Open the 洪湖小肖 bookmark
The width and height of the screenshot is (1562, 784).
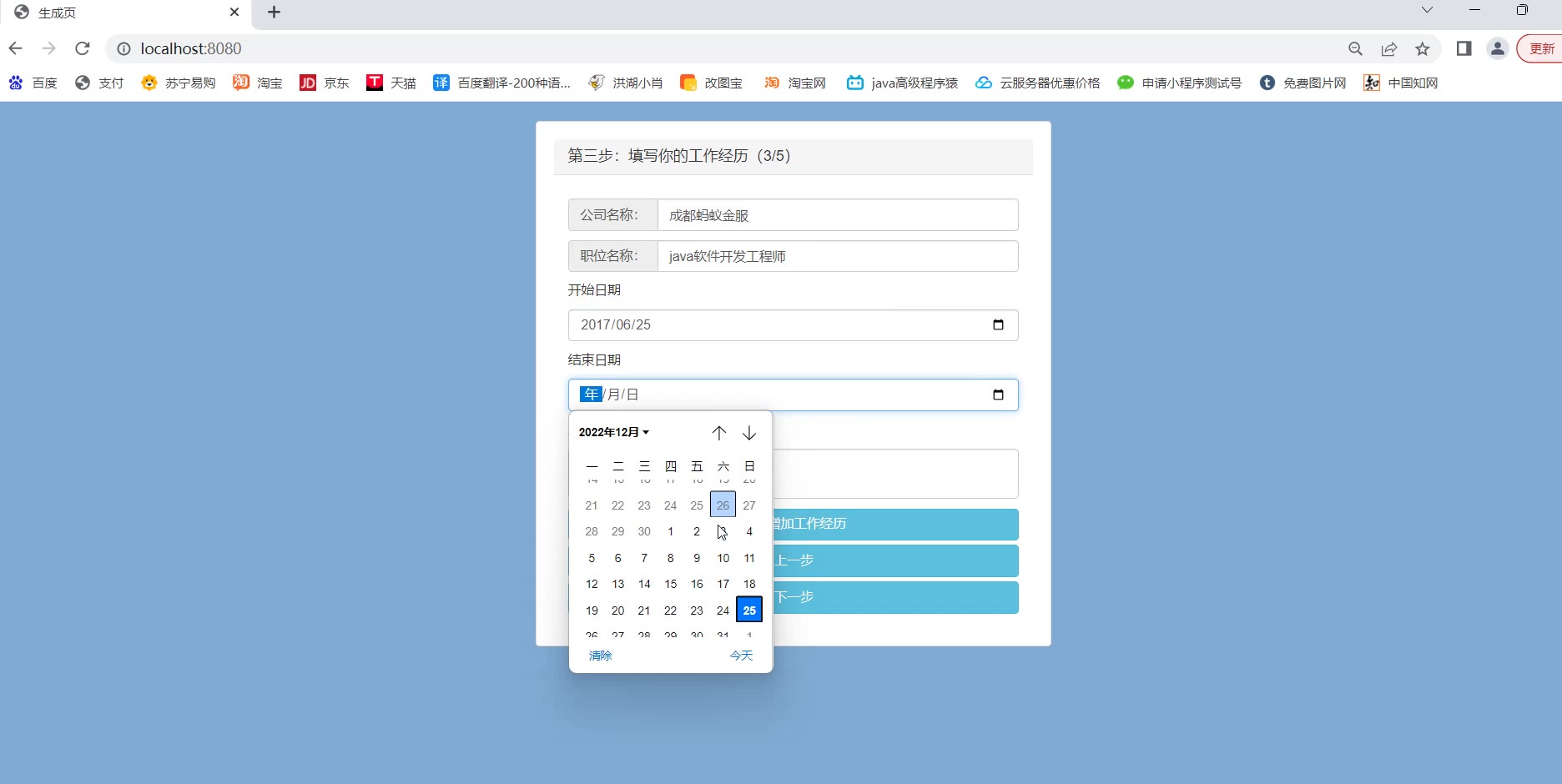[626, 83]
